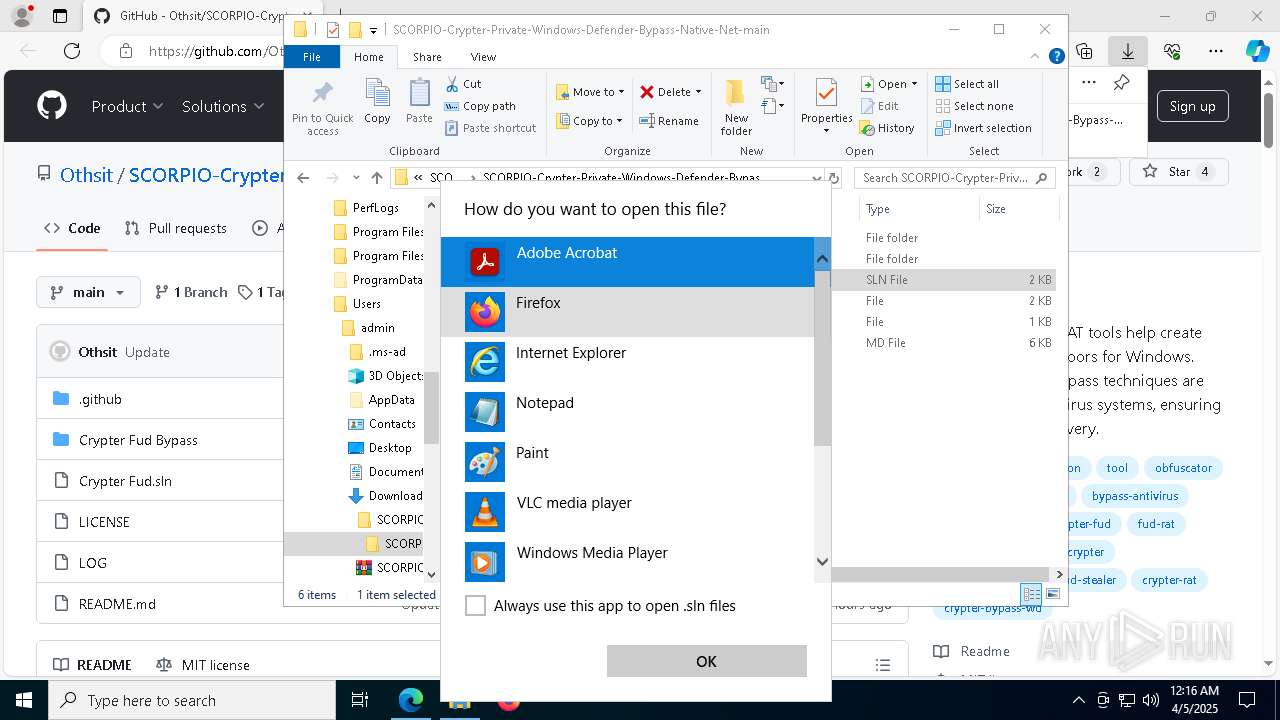Open Product menu on GitHub

tap(127, 106)
